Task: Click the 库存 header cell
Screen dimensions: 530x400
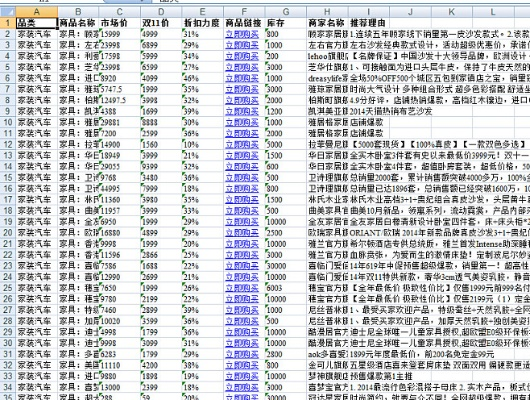Action: pyautogui.click(x=286, y=23)
